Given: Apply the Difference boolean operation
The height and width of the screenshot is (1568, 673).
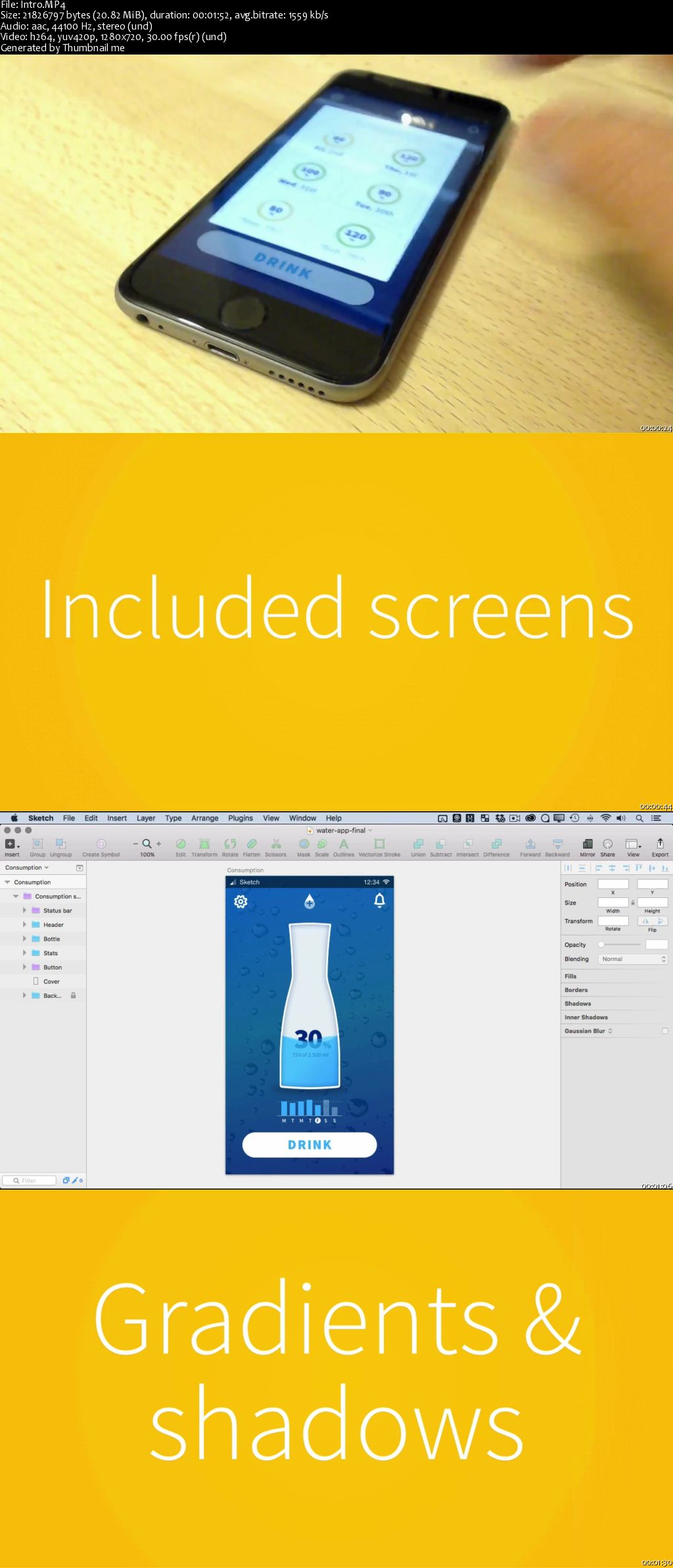Looking at the screenshot, I should 497,844.
